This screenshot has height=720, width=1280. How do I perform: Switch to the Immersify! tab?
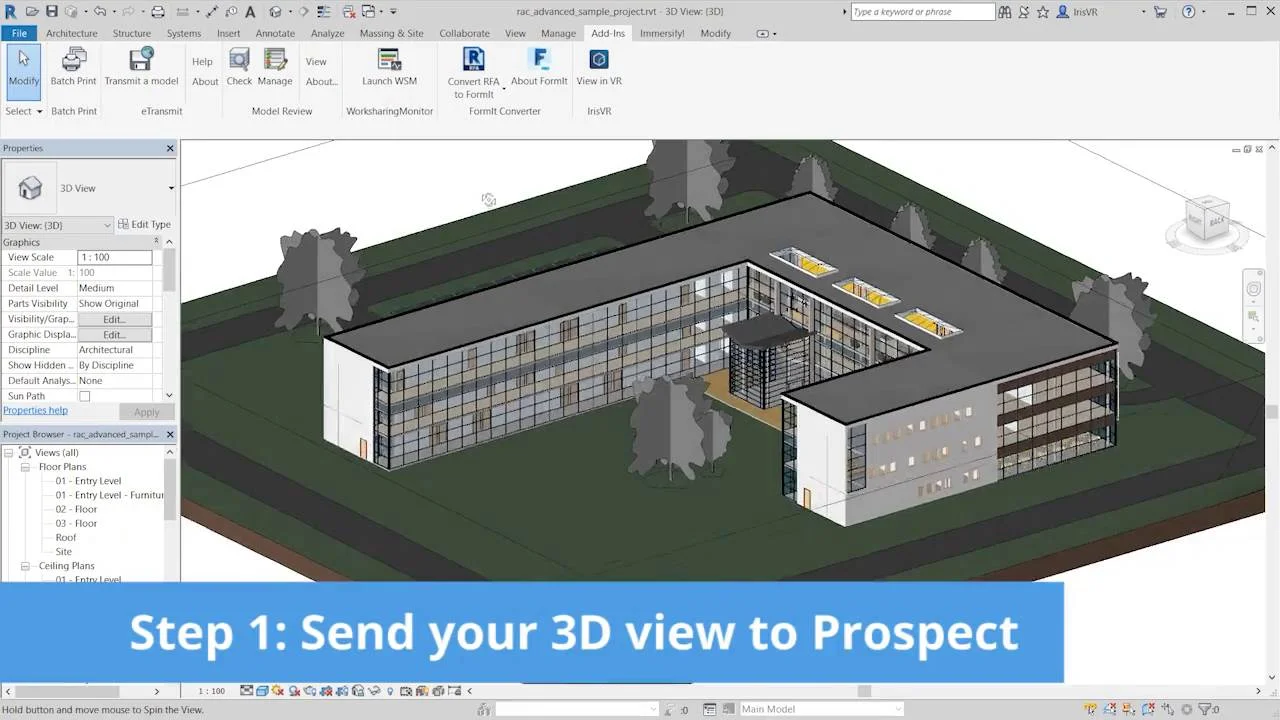click(x=662, y=33)
